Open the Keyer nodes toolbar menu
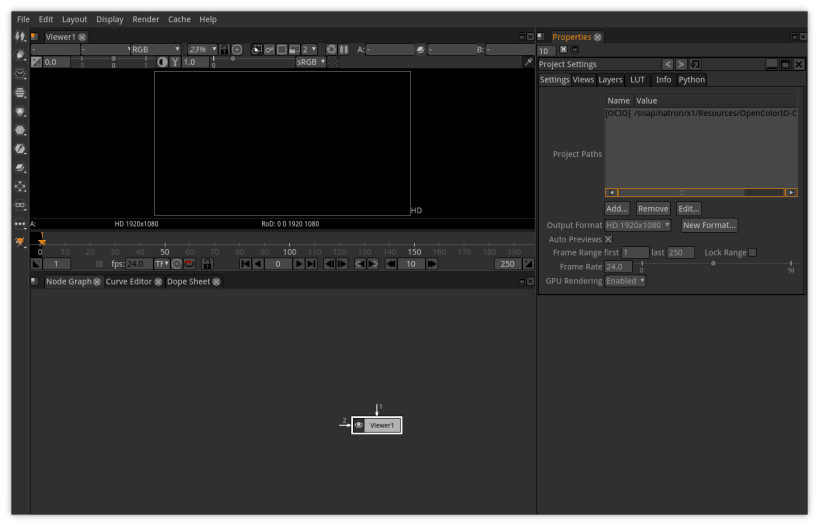 pos(20,149)
